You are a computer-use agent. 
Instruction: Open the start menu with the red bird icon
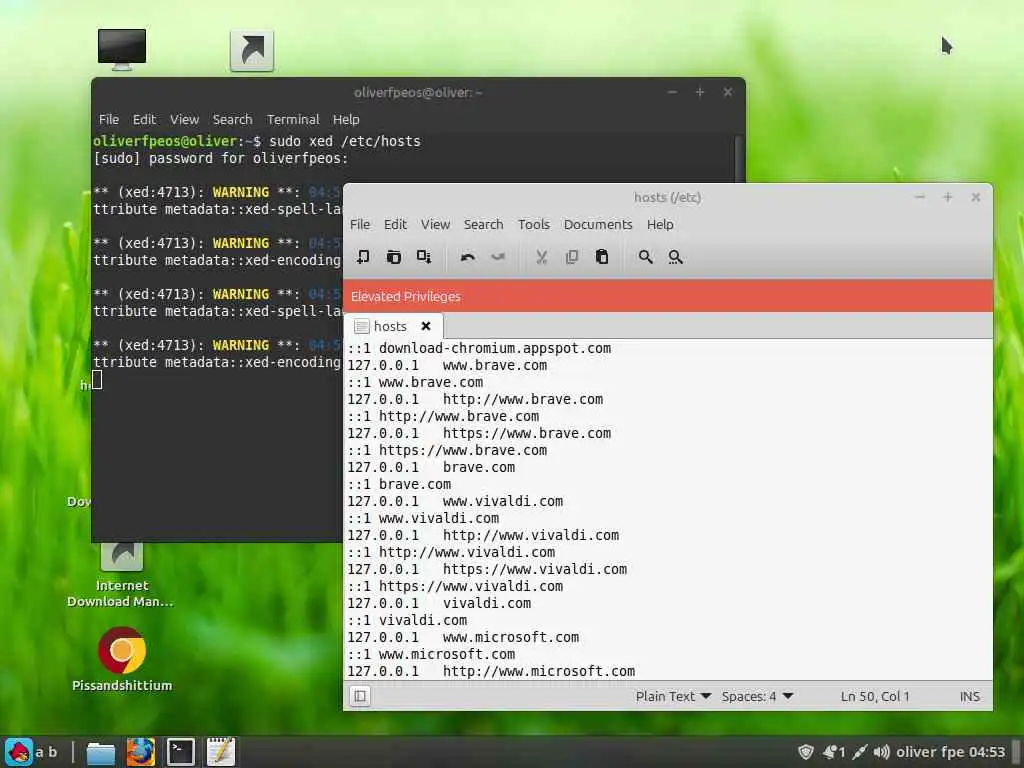click(19, 752)
